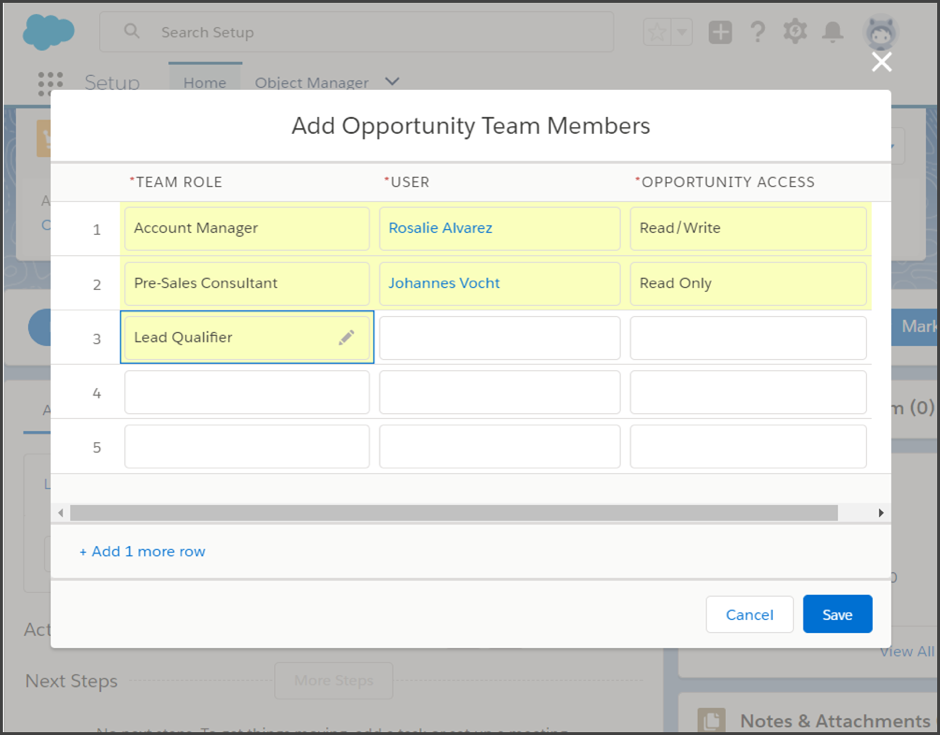Click the scrollbar right arrow
Image resolution: width=940 pixels, height=735 pixels.
click(881, 513)
